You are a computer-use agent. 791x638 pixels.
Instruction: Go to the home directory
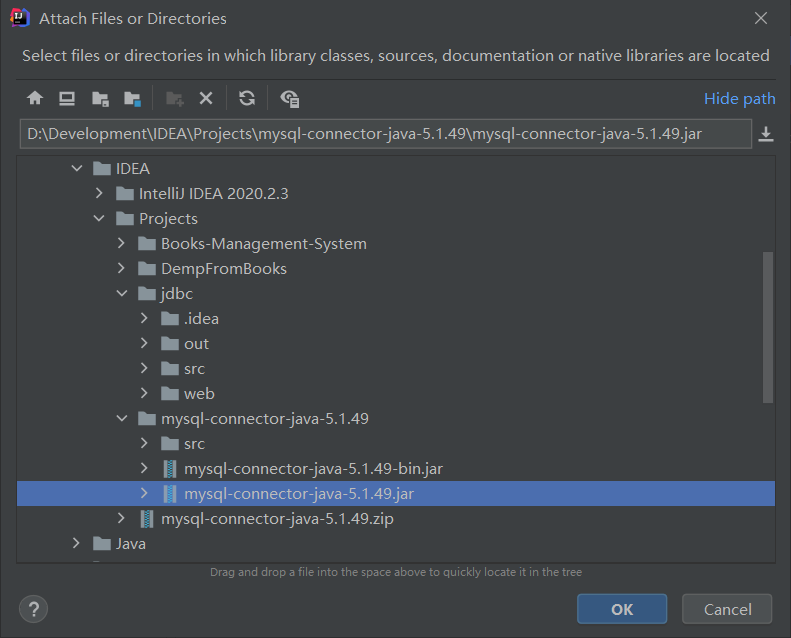click(x=35, y=98)
